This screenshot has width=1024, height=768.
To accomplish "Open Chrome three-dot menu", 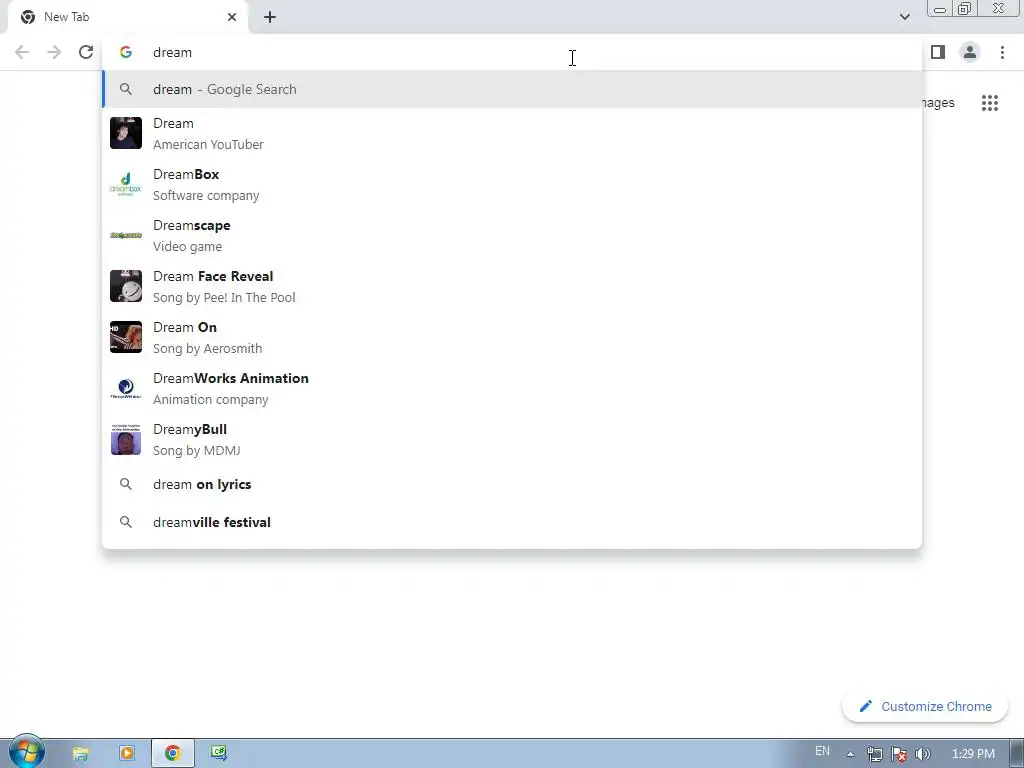I will click(x=1002, y=52).
